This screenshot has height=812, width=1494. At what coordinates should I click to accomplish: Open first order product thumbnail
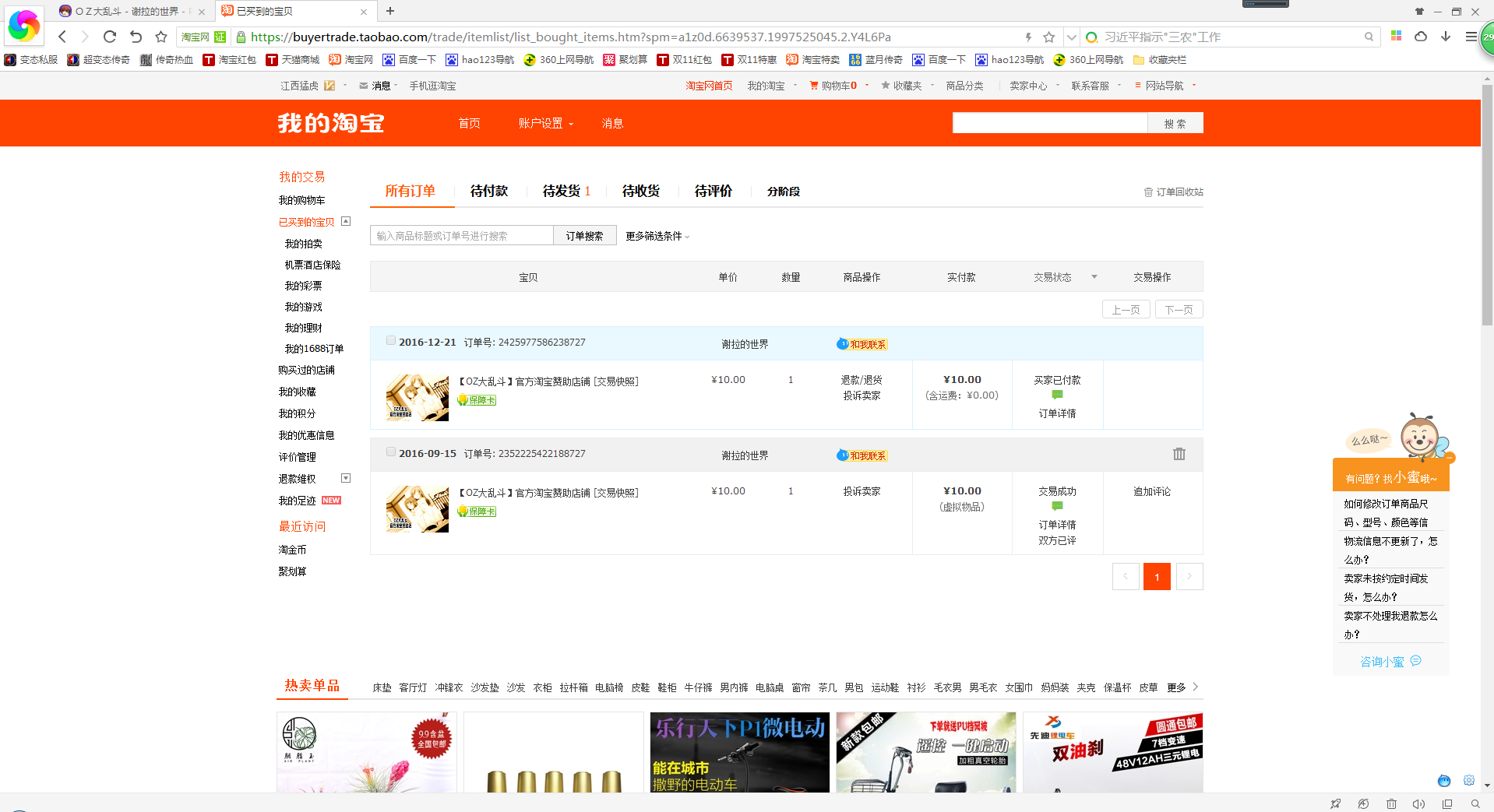tap(418, 398)
